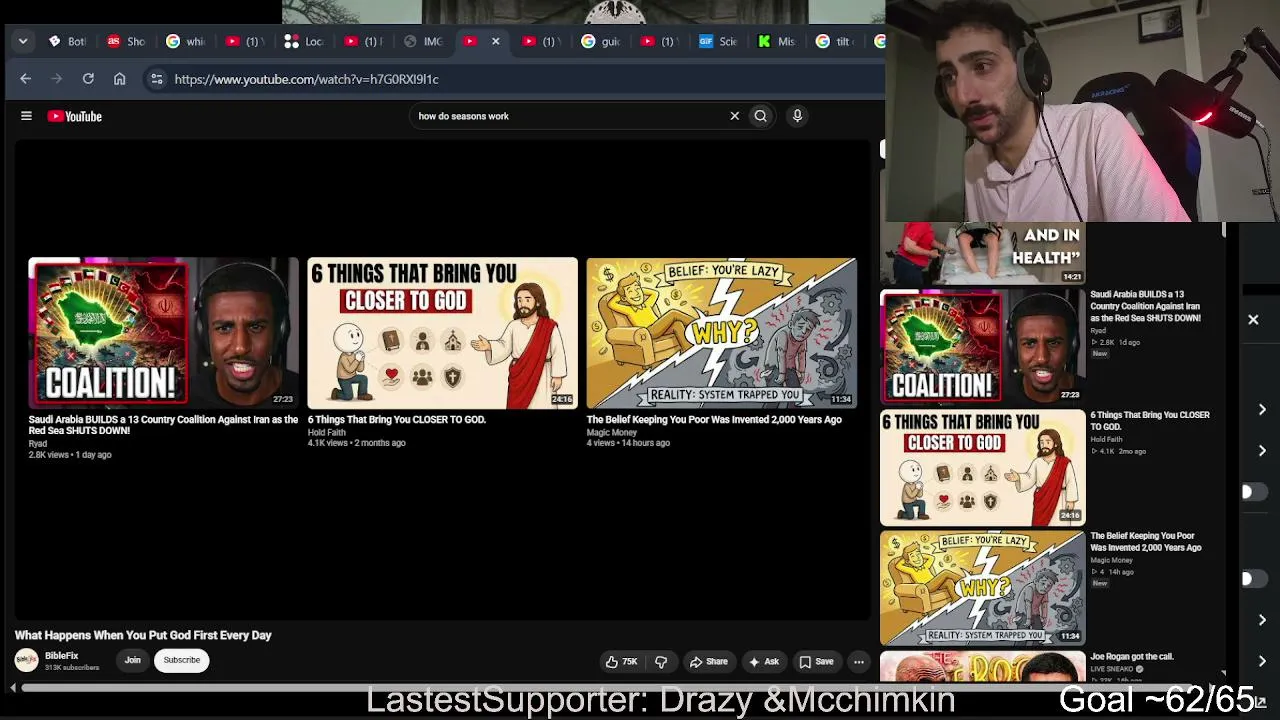The height and width of the screenshot is (720, 1280).
Task: Switch to the 'Loc' browser tab
Action: click(x=303, y=41)
